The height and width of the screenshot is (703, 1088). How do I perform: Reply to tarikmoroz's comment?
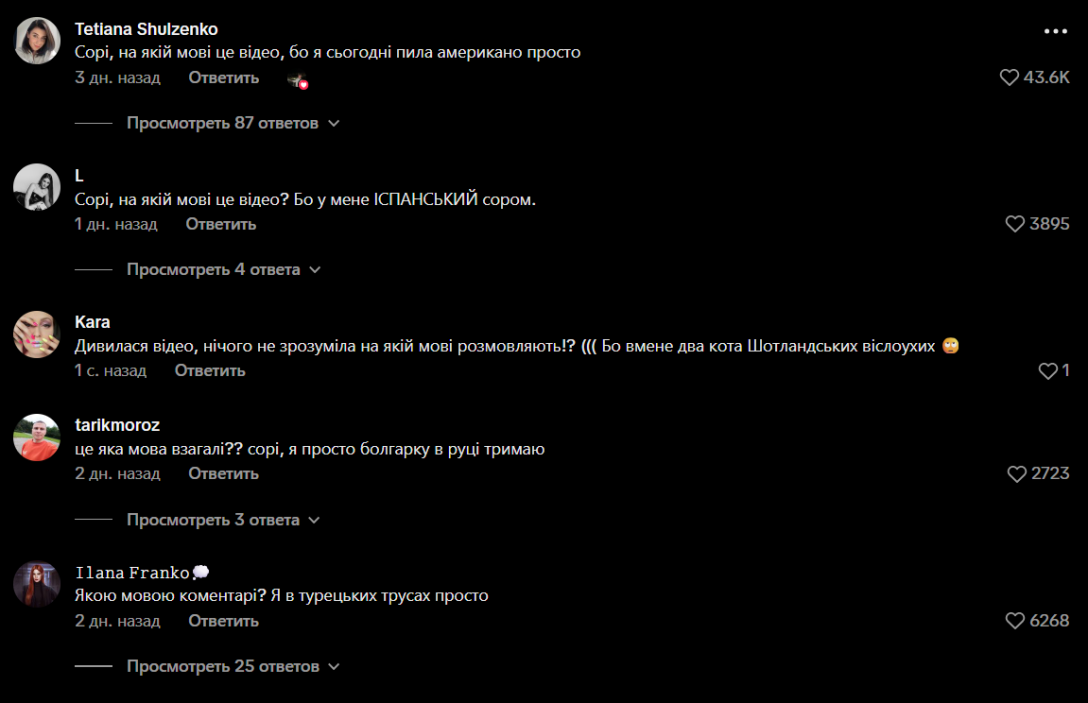click(223, 473)
